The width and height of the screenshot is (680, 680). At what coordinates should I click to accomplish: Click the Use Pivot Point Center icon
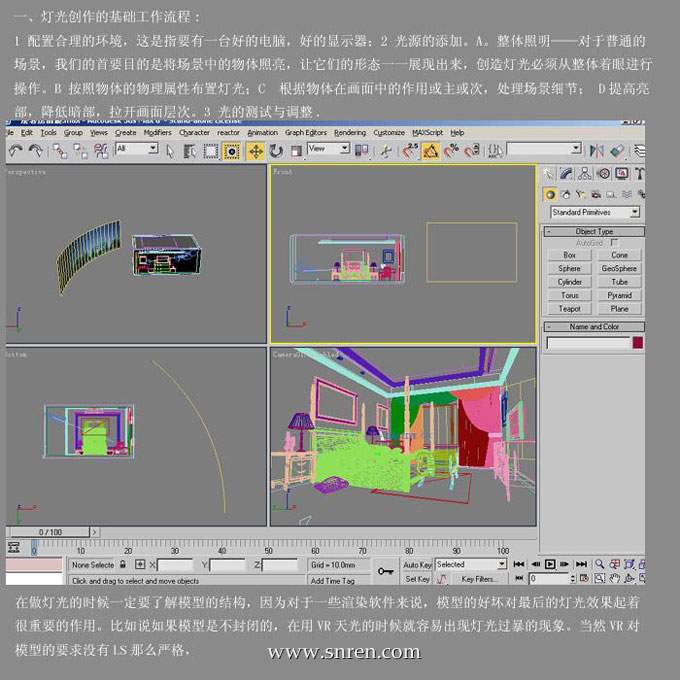(361, 151)
